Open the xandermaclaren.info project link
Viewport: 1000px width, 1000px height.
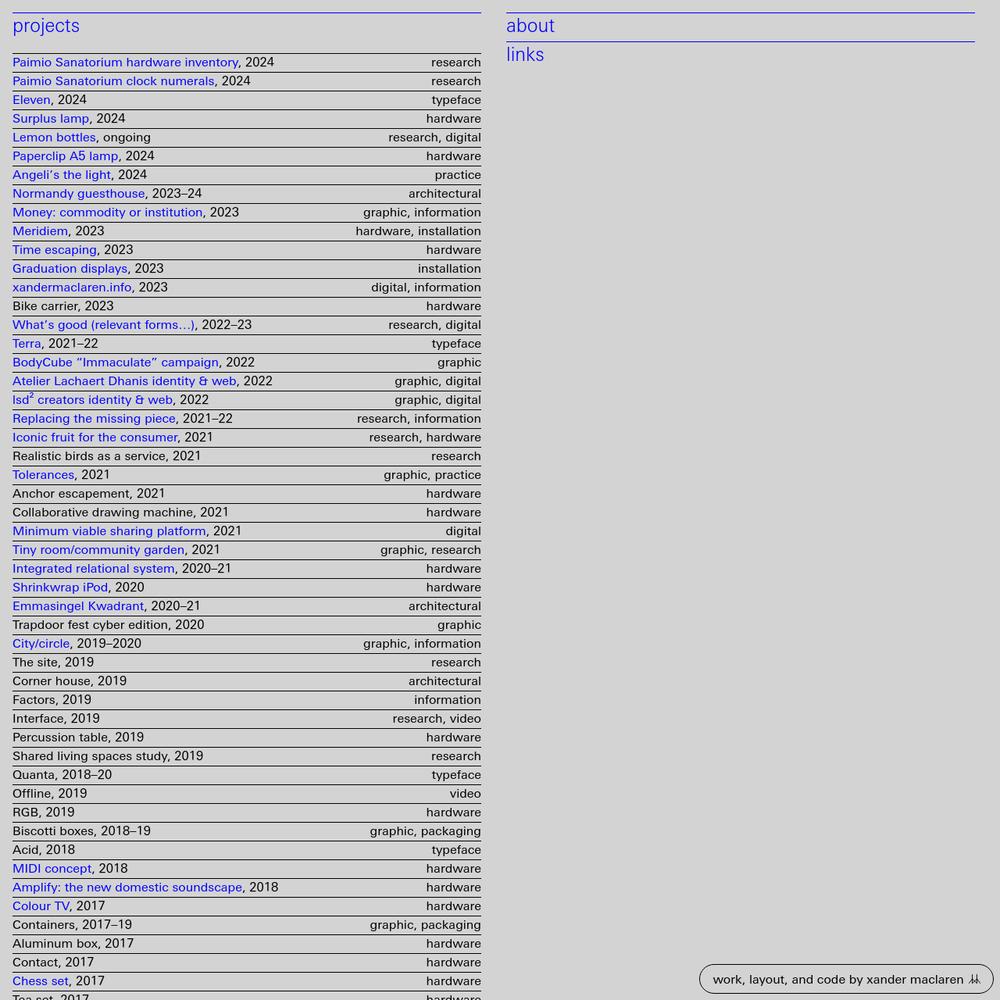tap(72, 288)
